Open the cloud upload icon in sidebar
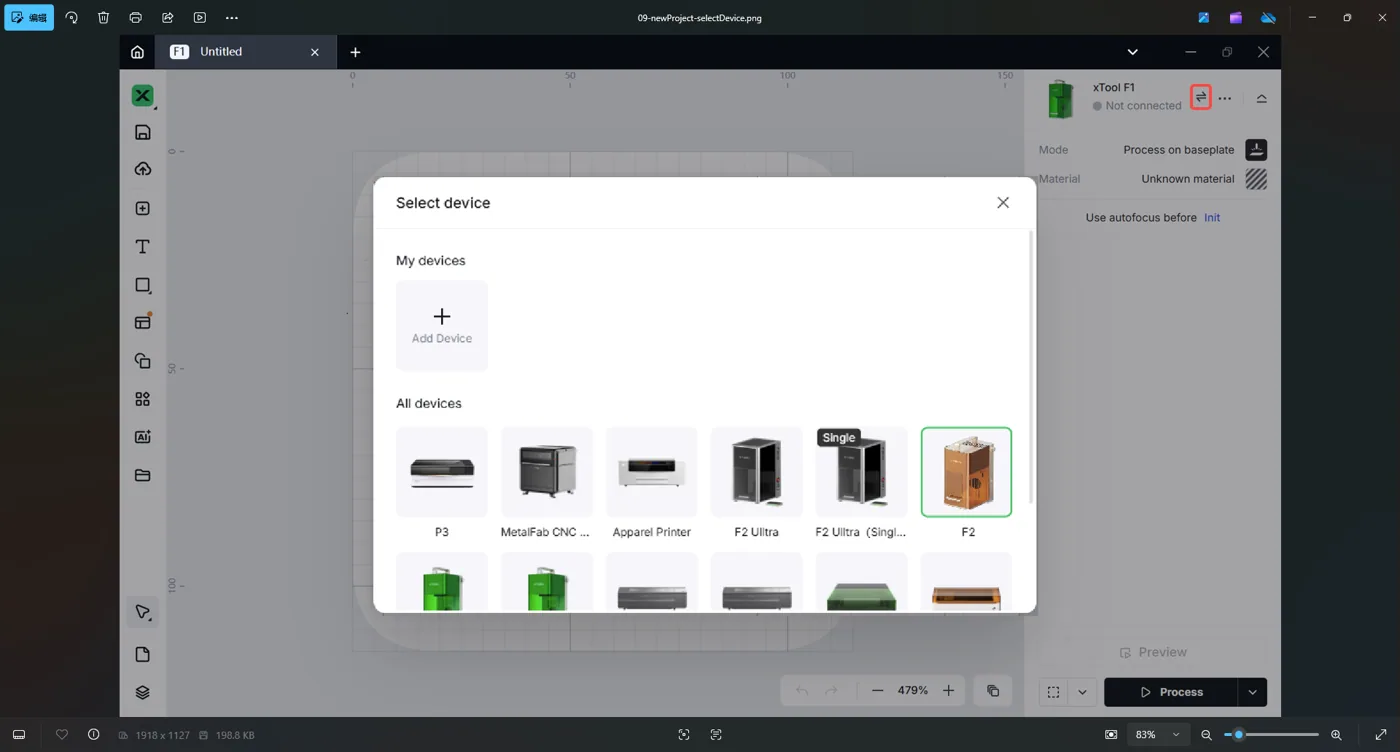 (x=143, y=169)
